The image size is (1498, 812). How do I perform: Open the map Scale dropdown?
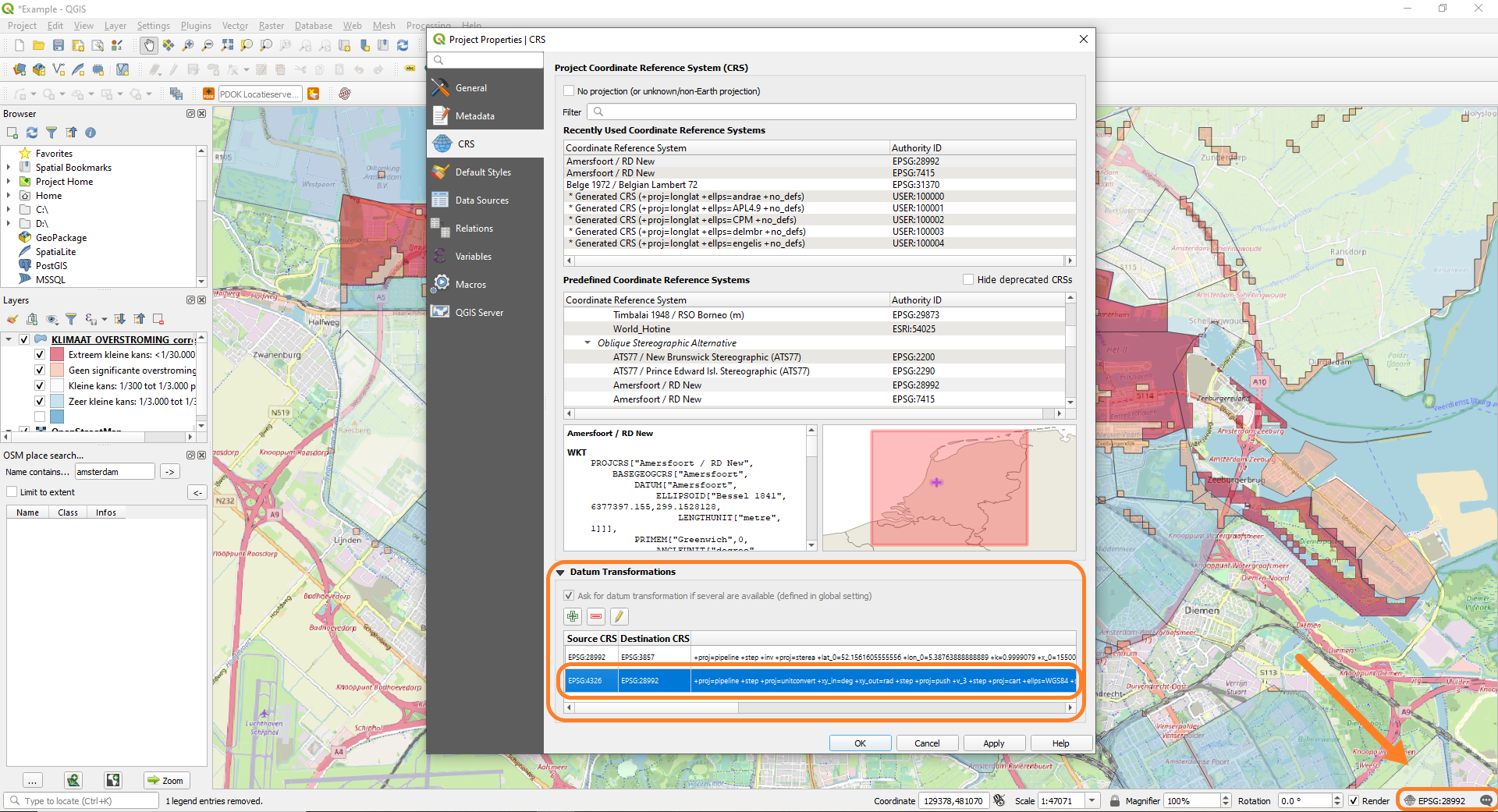(1092, 800)
